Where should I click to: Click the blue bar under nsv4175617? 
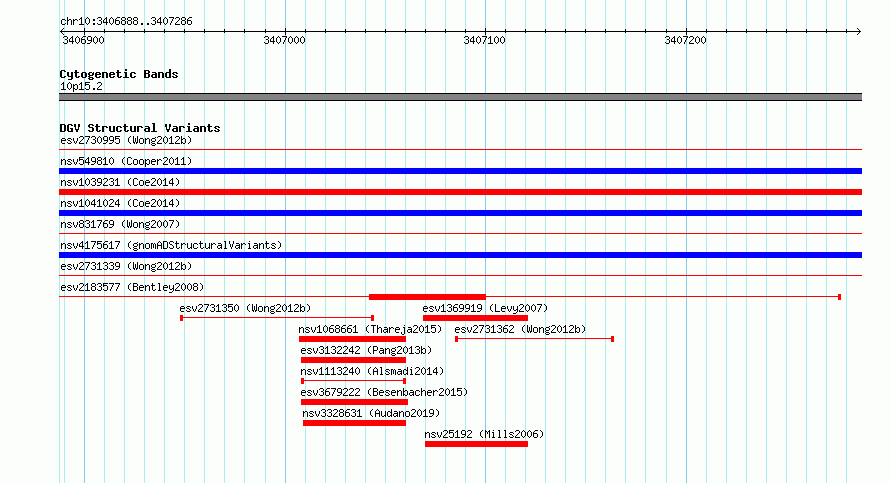pos(460,255)
